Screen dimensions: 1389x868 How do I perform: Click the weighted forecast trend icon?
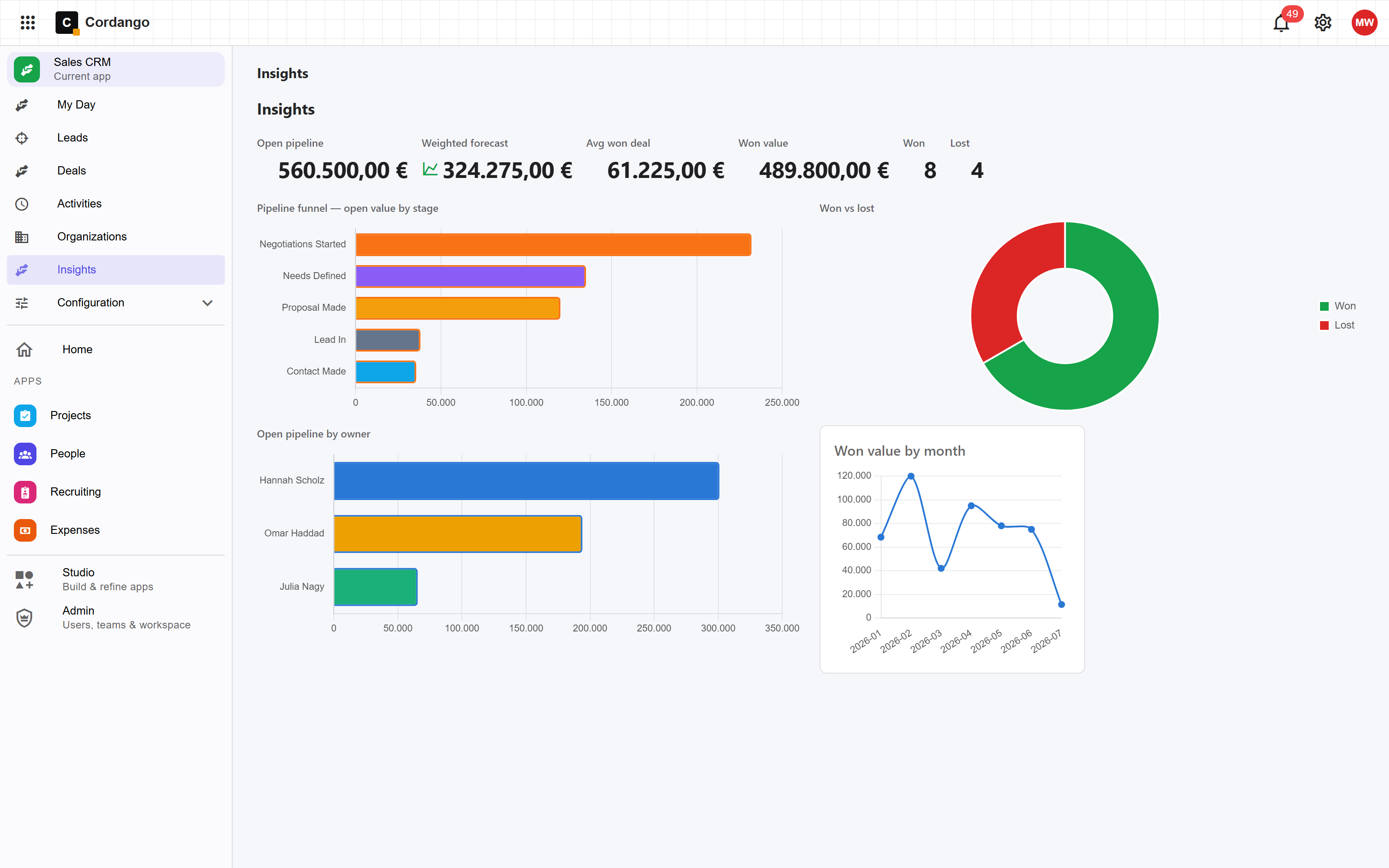pyautogui.click(x=431, y=169)
